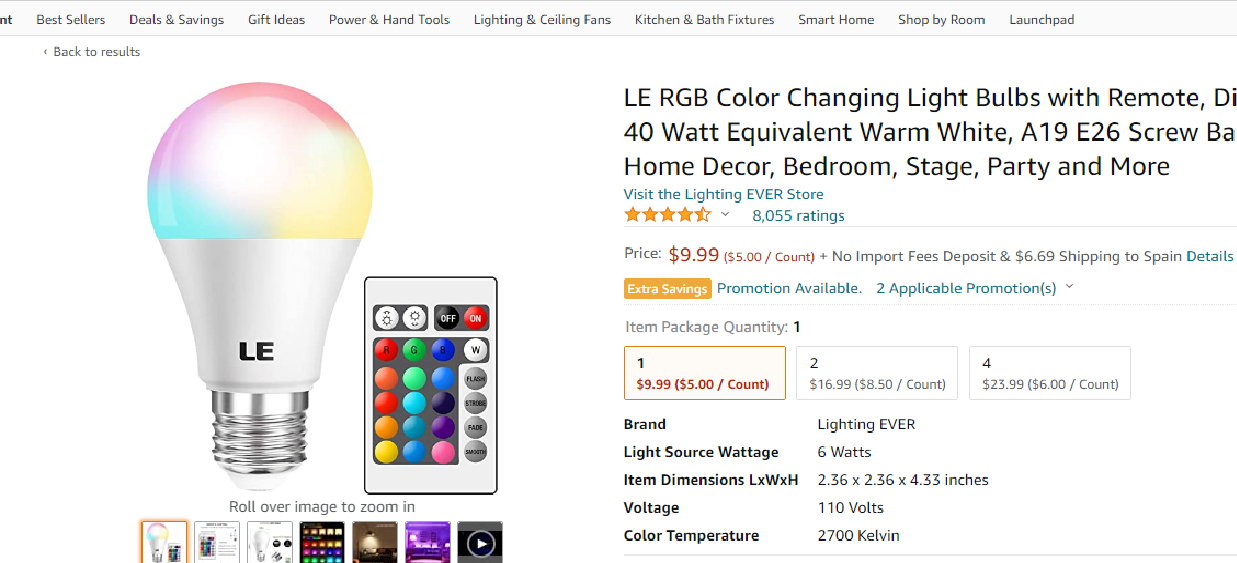Open the Smart Home category
Image resolution: width=1237 pixels, height=563 pixels.
pos(835,19)
